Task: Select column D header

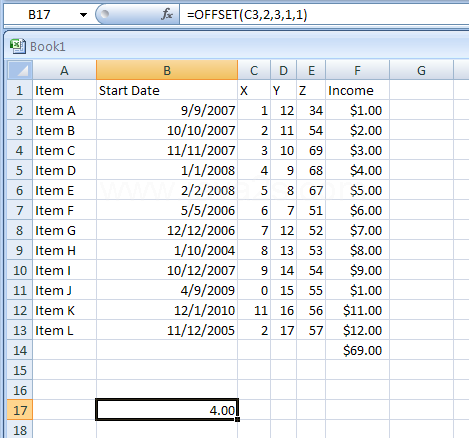Action: [283, 70]
